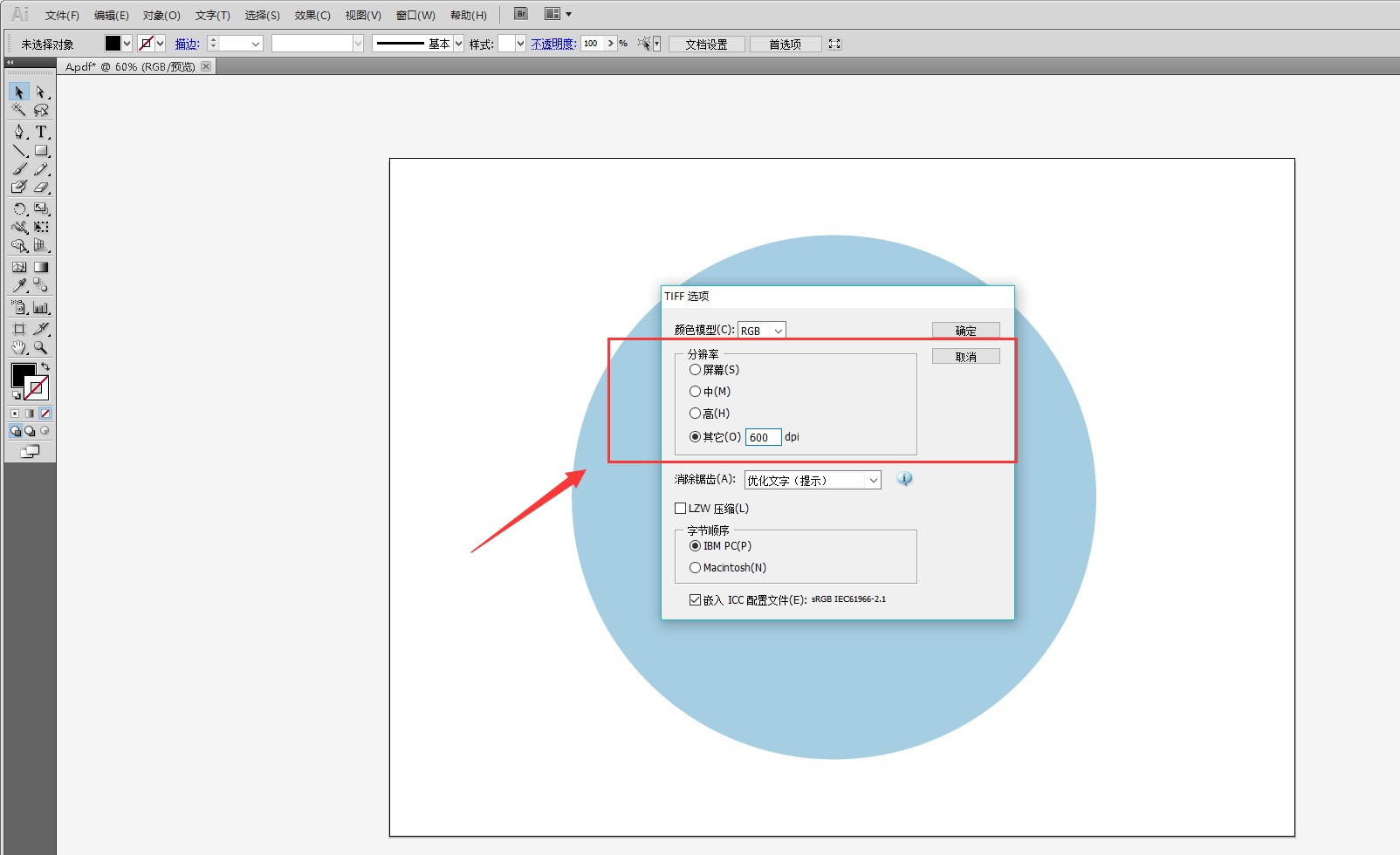Screen dimensions: 1400x855
Task: Select the Symbol Sprayer tool
Action: 19,307
